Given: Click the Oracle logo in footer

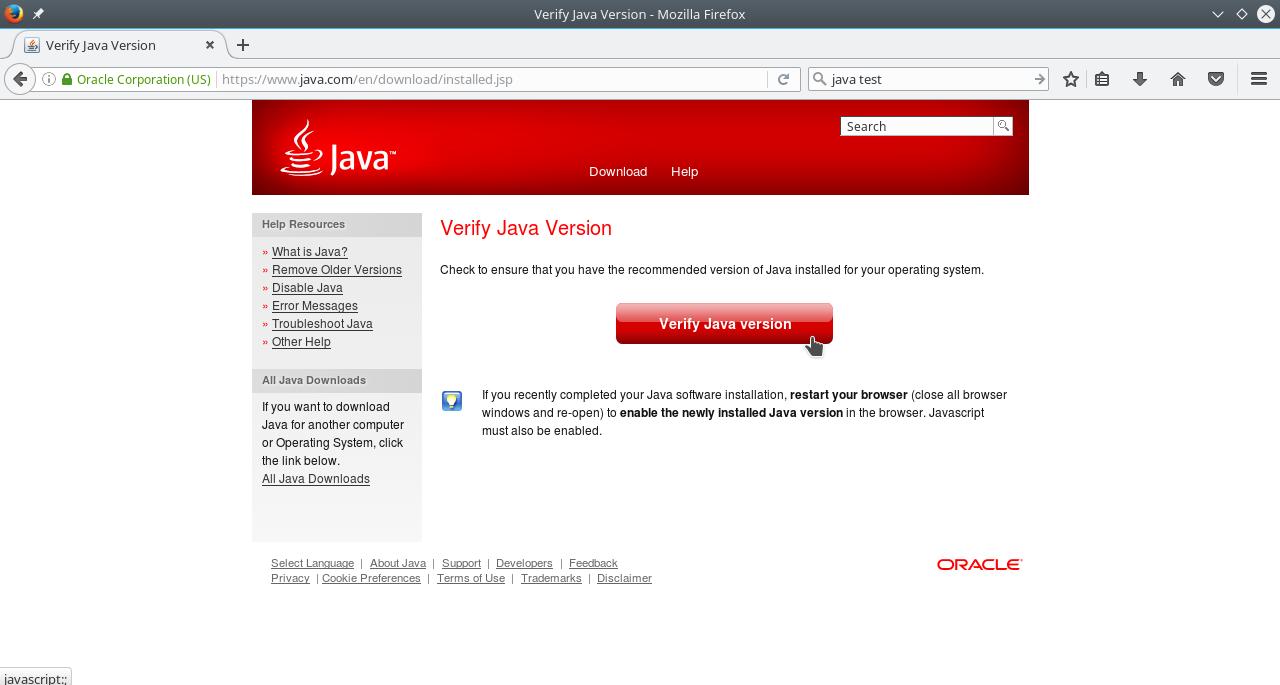Looking at the screenshot, I should click(x=979, y=565).
